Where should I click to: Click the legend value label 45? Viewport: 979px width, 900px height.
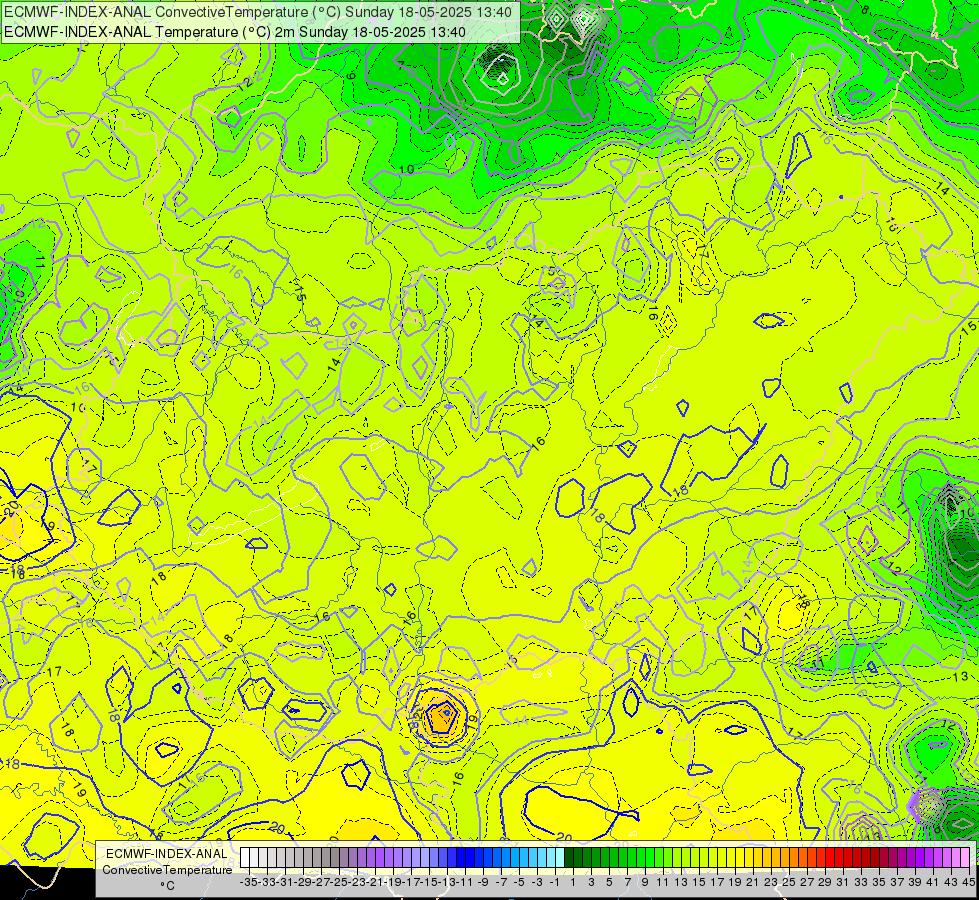pyautogui.click(x=968, y=882)
